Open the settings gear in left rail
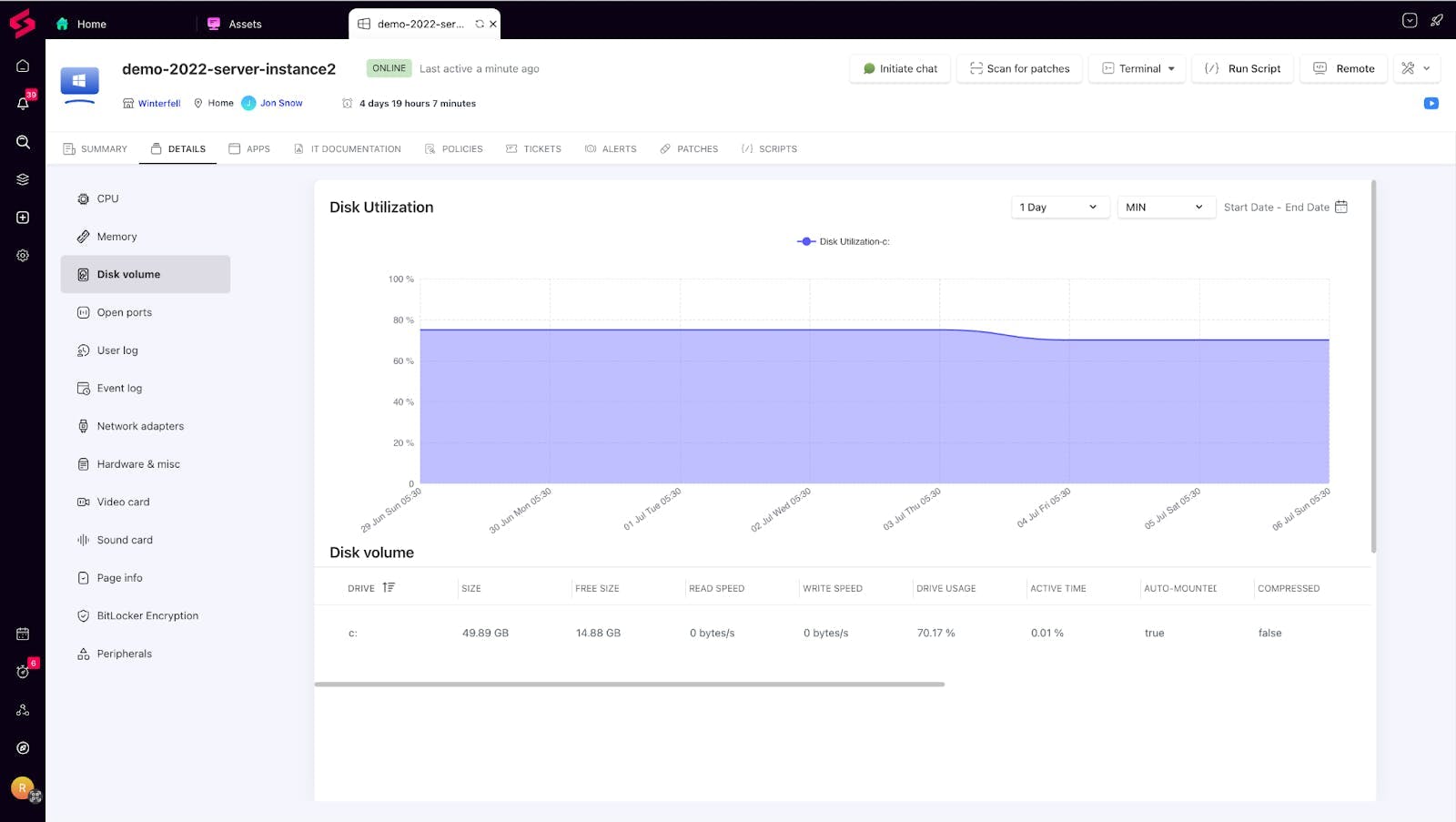 click(x=23, y=256)
